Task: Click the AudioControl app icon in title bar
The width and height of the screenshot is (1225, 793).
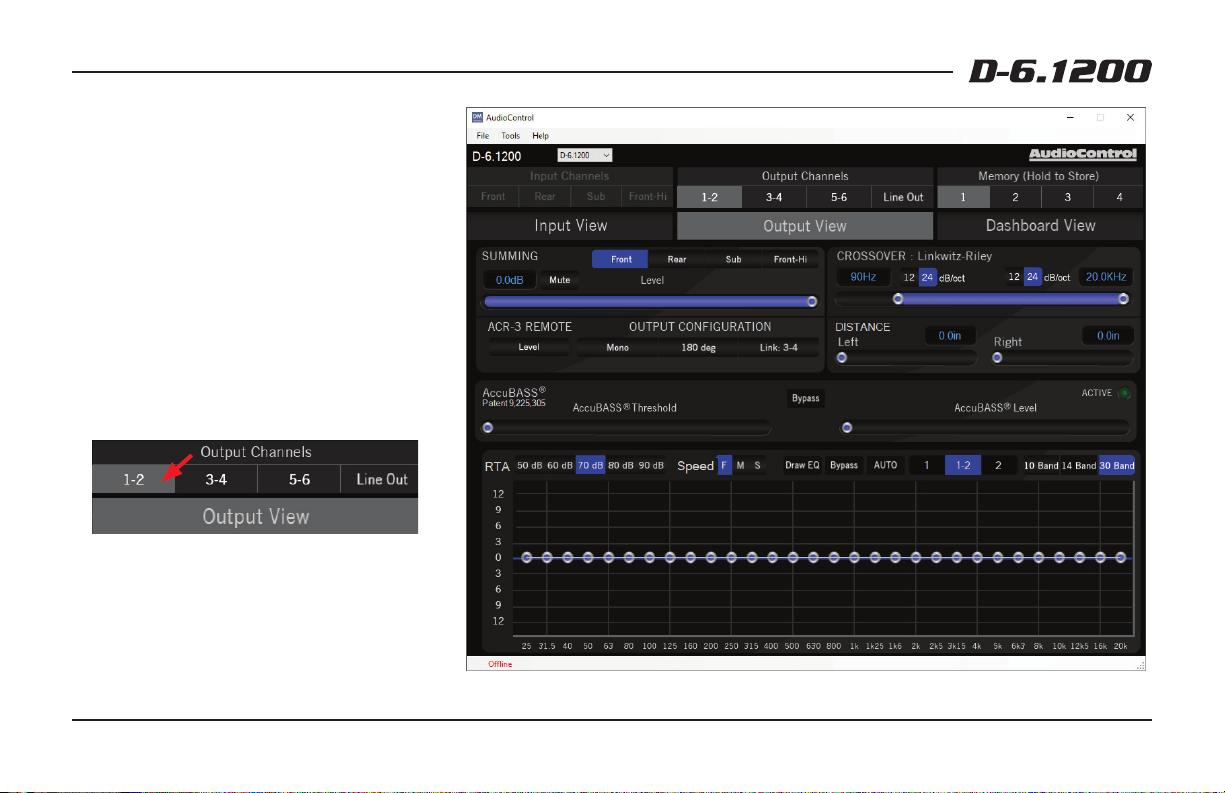Action: [x=477, y=117]
